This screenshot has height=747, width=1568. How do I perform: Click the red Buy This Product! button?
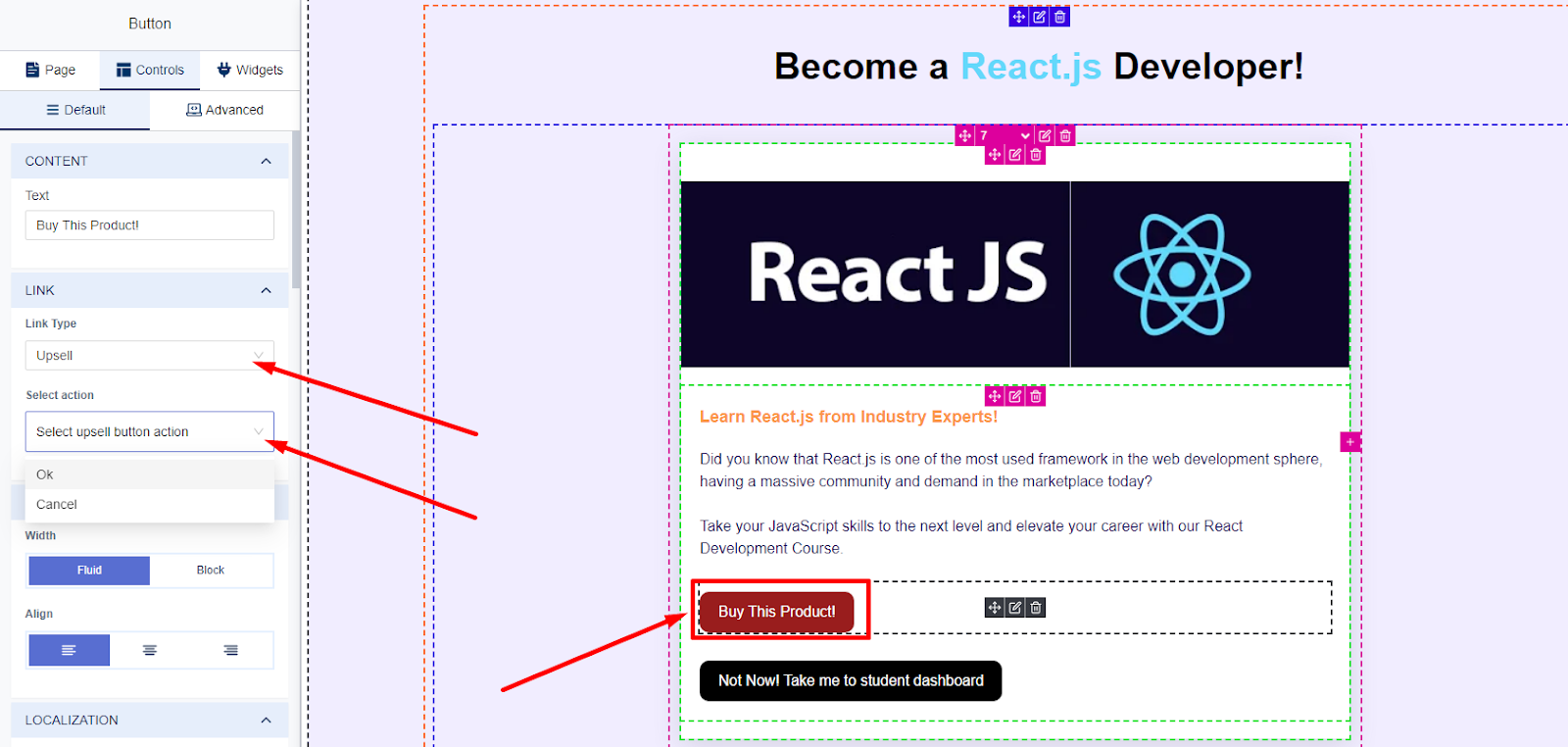776,612
